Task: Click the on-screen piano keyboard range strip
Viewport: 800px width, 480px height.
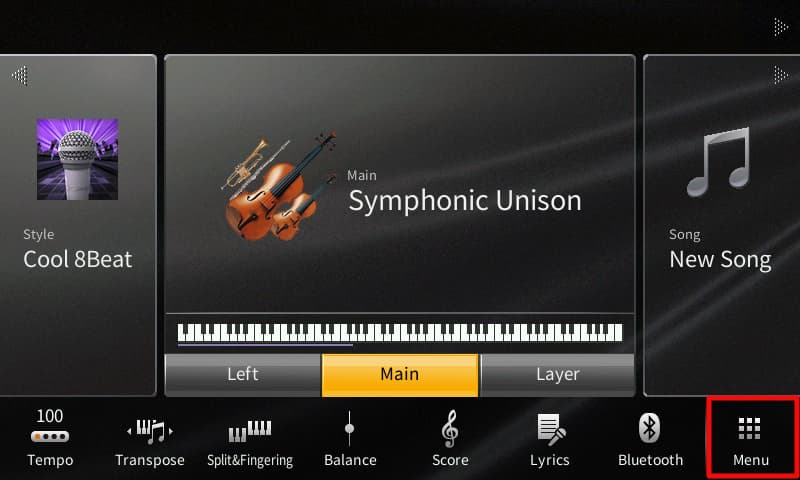Action: coord(400,333)
